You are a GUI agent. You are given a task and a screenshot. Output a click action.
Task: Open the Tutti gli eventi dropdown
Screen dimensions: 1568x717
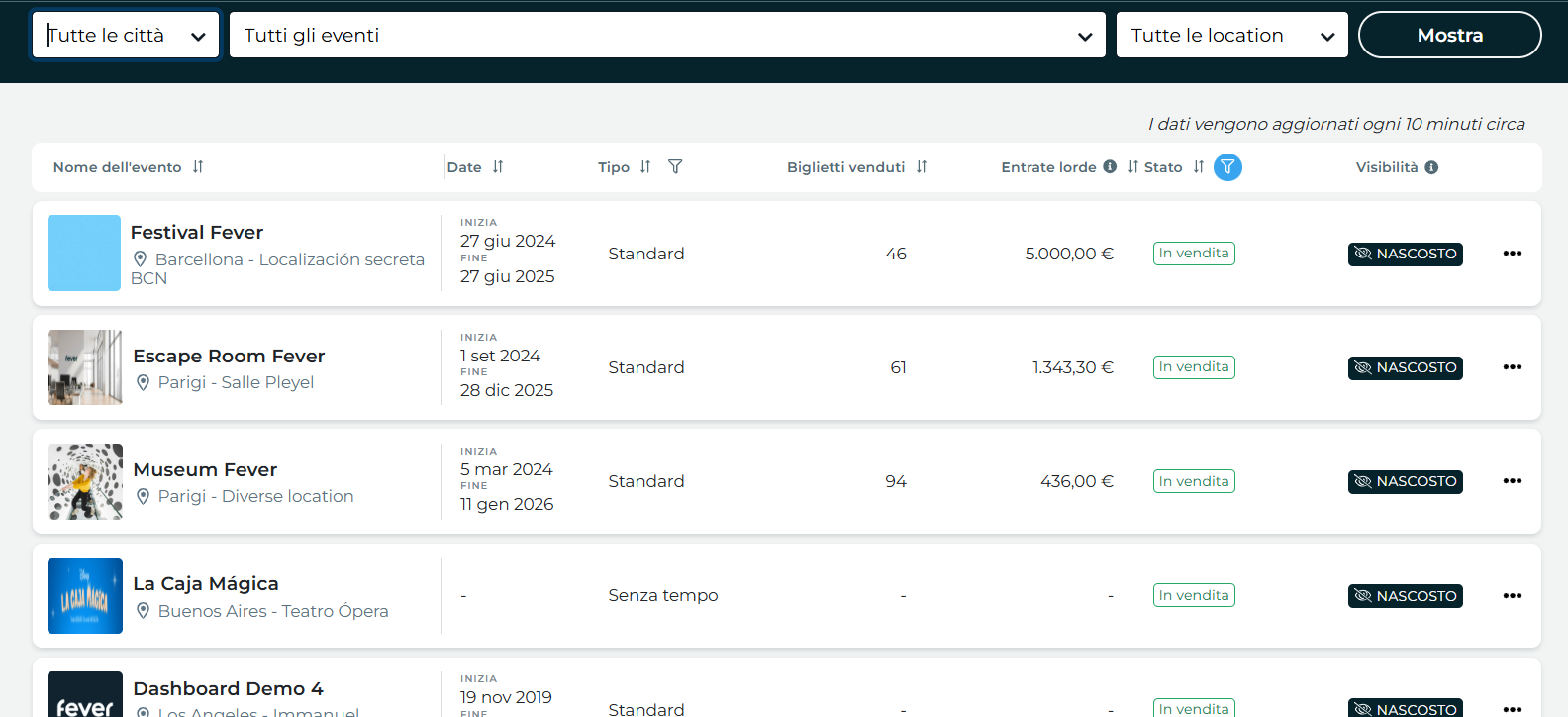667,35
